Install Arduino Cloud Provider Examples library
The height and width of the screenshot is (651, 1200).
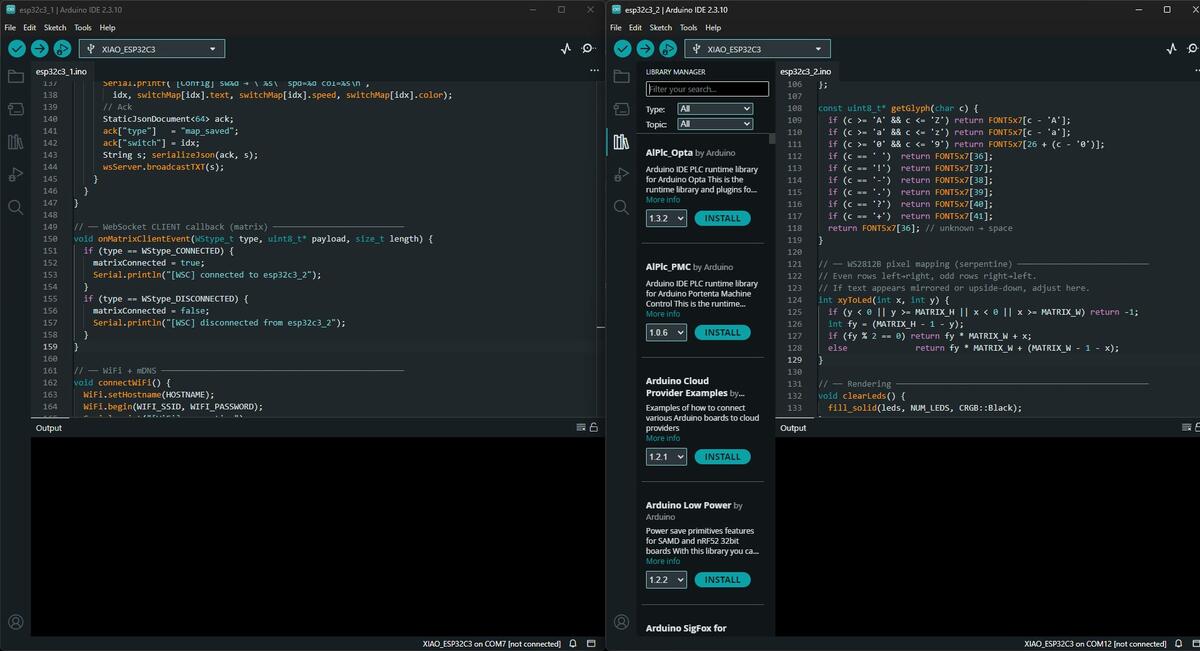click(x=722, y=457)
